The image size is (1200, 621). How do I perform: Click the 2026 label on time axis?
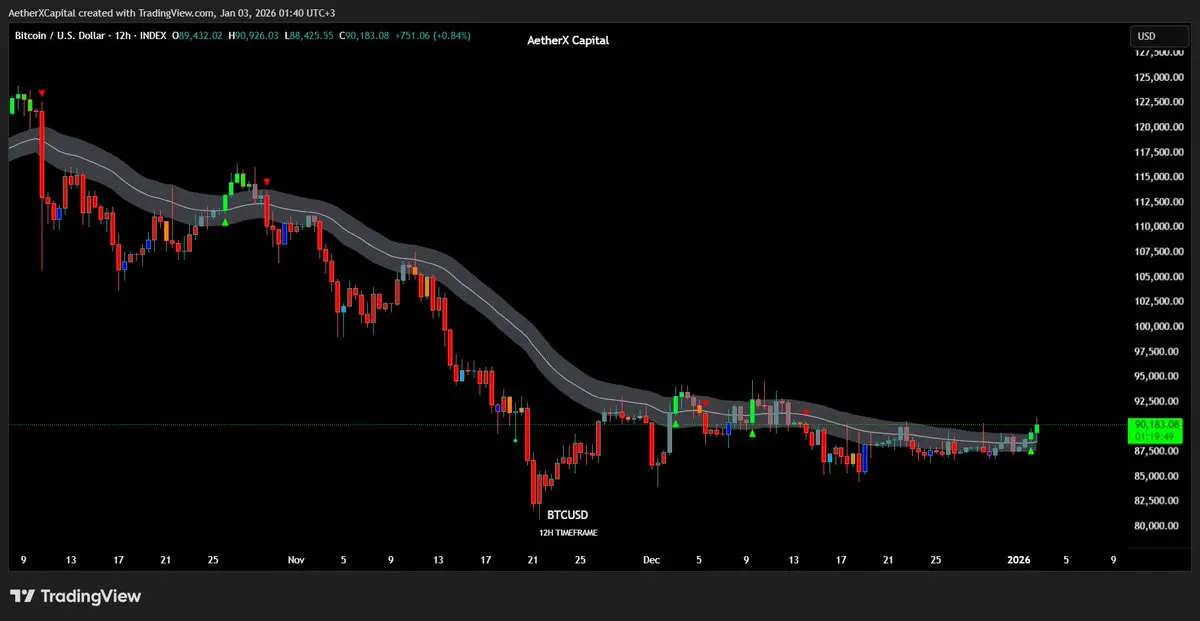(1018, 561)
